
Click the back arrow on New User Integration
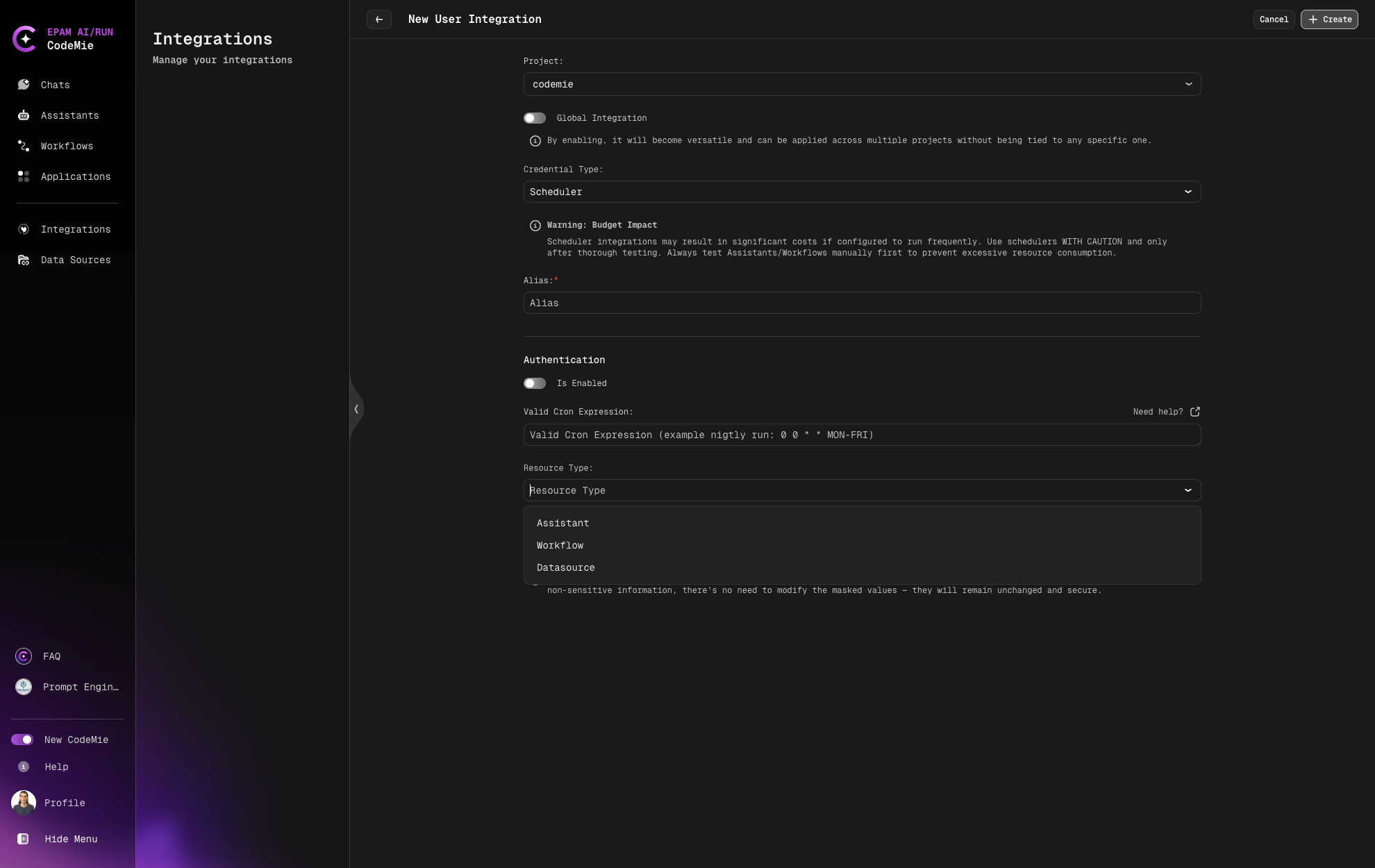pos(379,19)
